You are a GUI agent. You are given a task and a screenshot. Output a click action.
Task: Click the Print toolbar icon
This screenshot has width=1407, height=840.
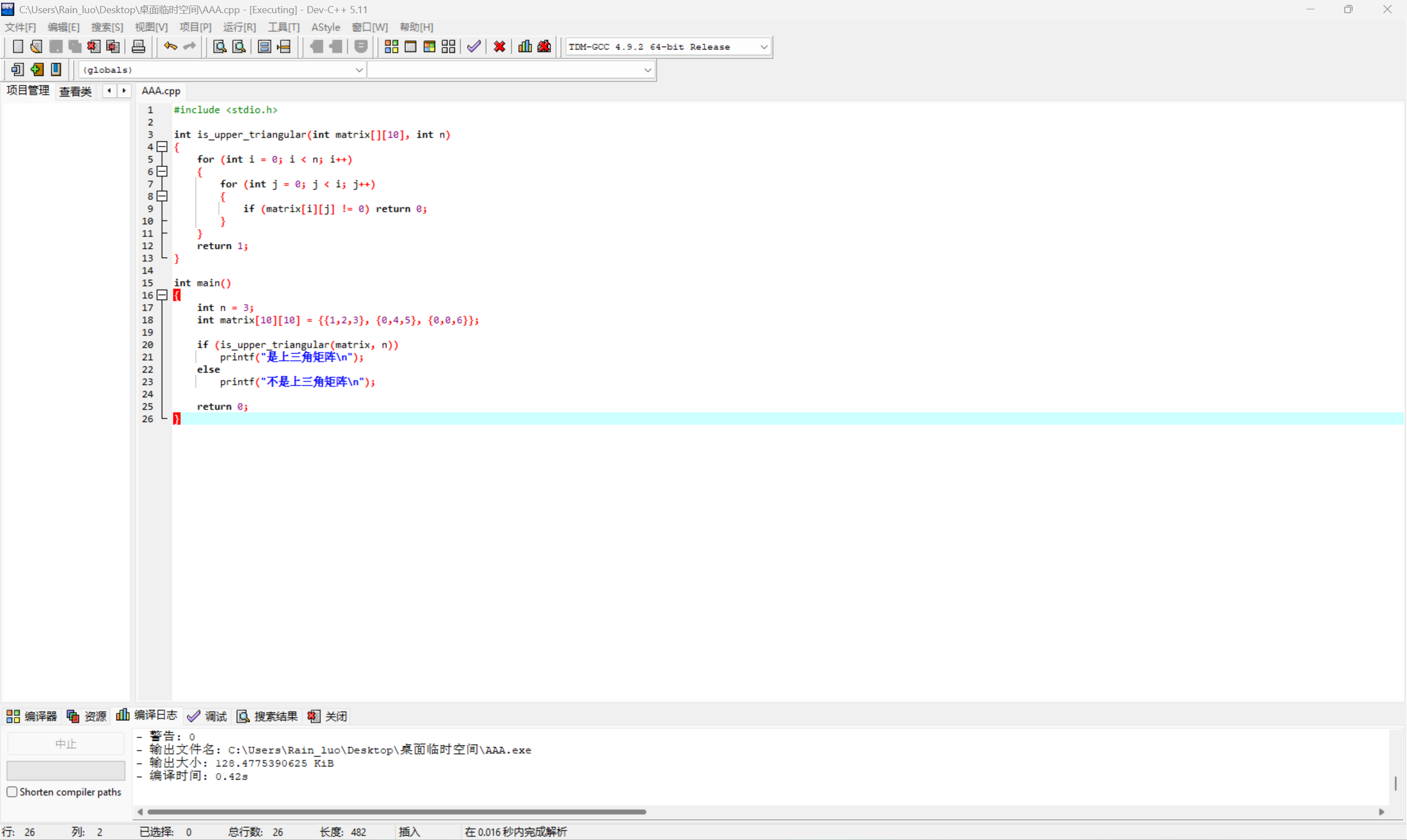(138, 46)
